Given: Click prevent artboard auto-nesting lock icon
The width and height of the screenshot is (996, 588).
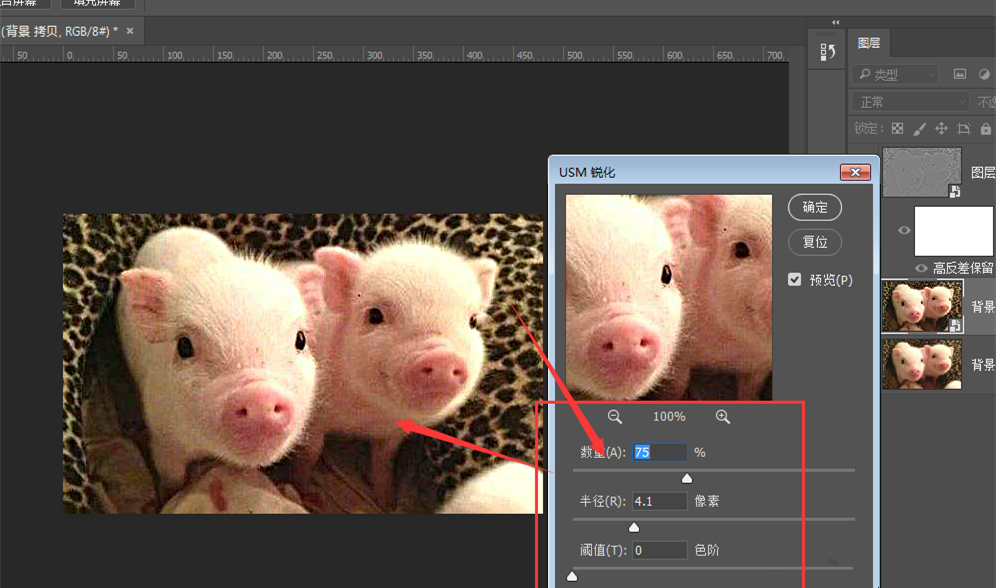Looking at the screenshot, I should 964,129.
